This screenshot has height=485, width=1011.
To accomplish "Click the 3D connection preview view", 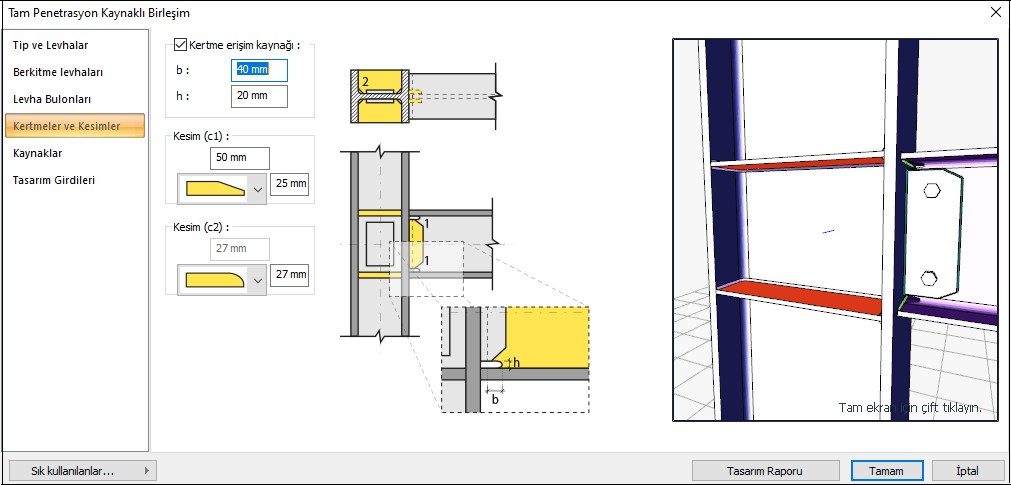I will point(836,229).
